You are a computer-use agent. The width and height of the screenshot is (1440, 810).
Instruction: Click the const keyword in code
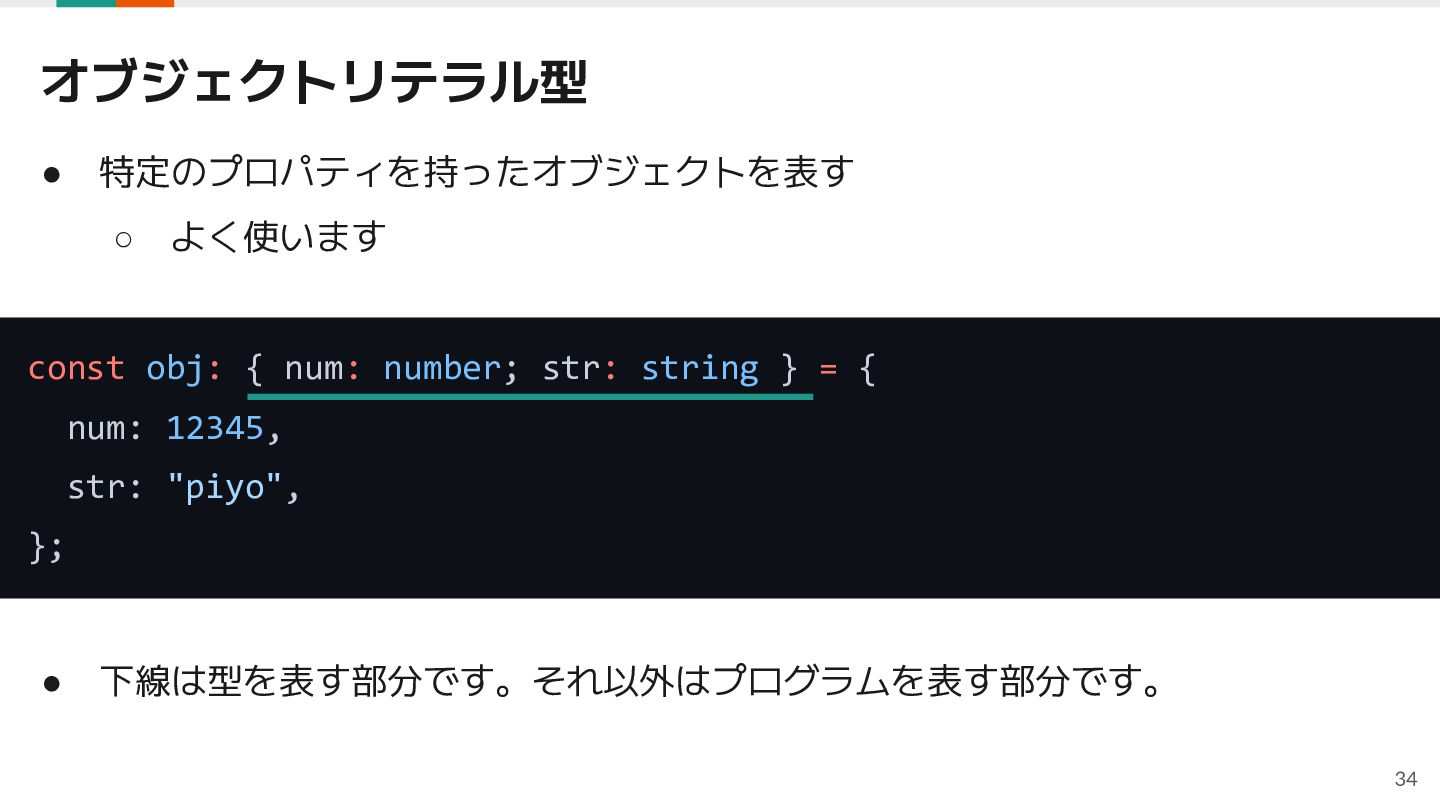pos(76,368)
